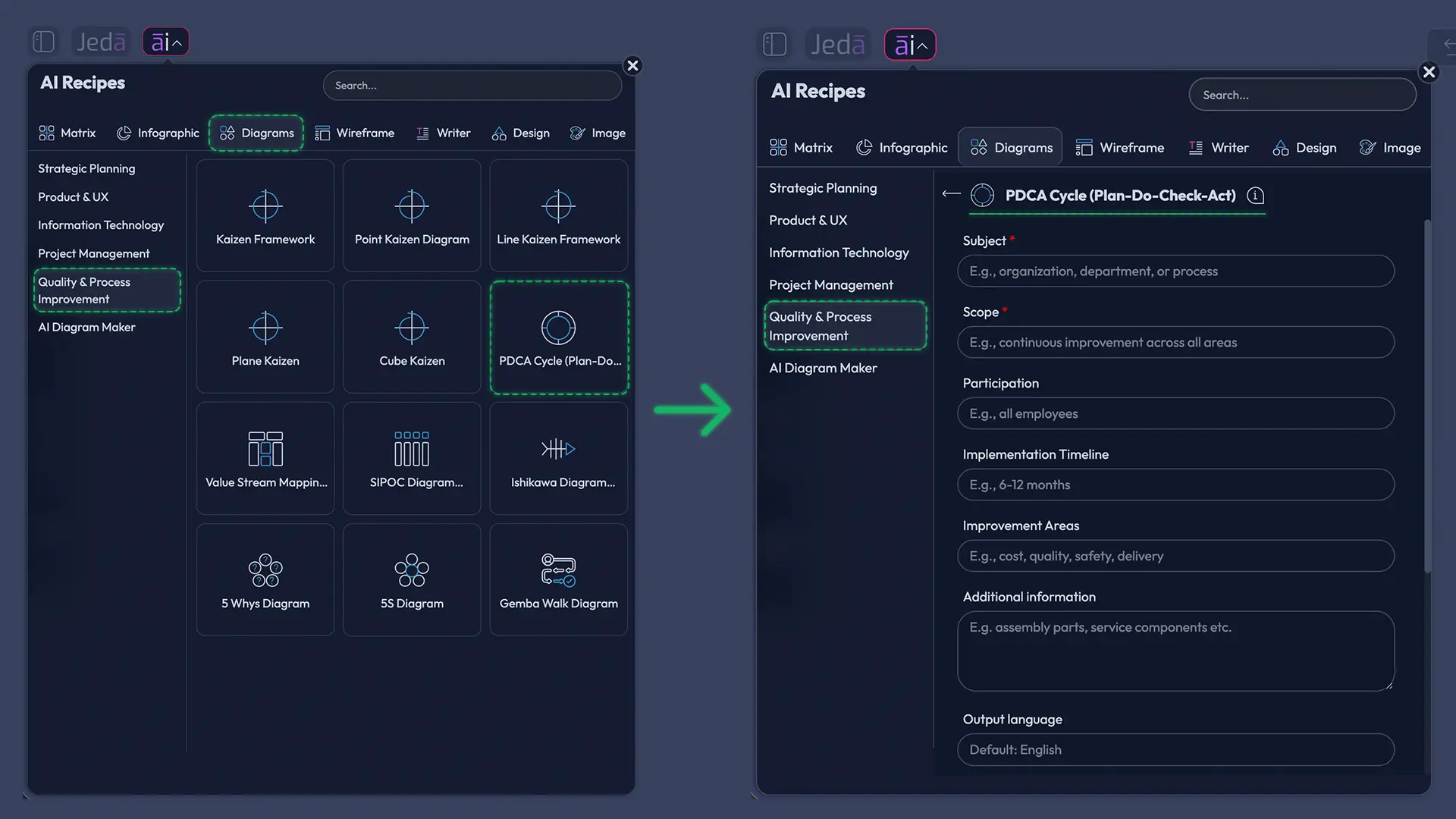Viewport: 1456px width, 819px height.
Task: Select the 5S Diagram recipe
Action: (x=412, y=580)
